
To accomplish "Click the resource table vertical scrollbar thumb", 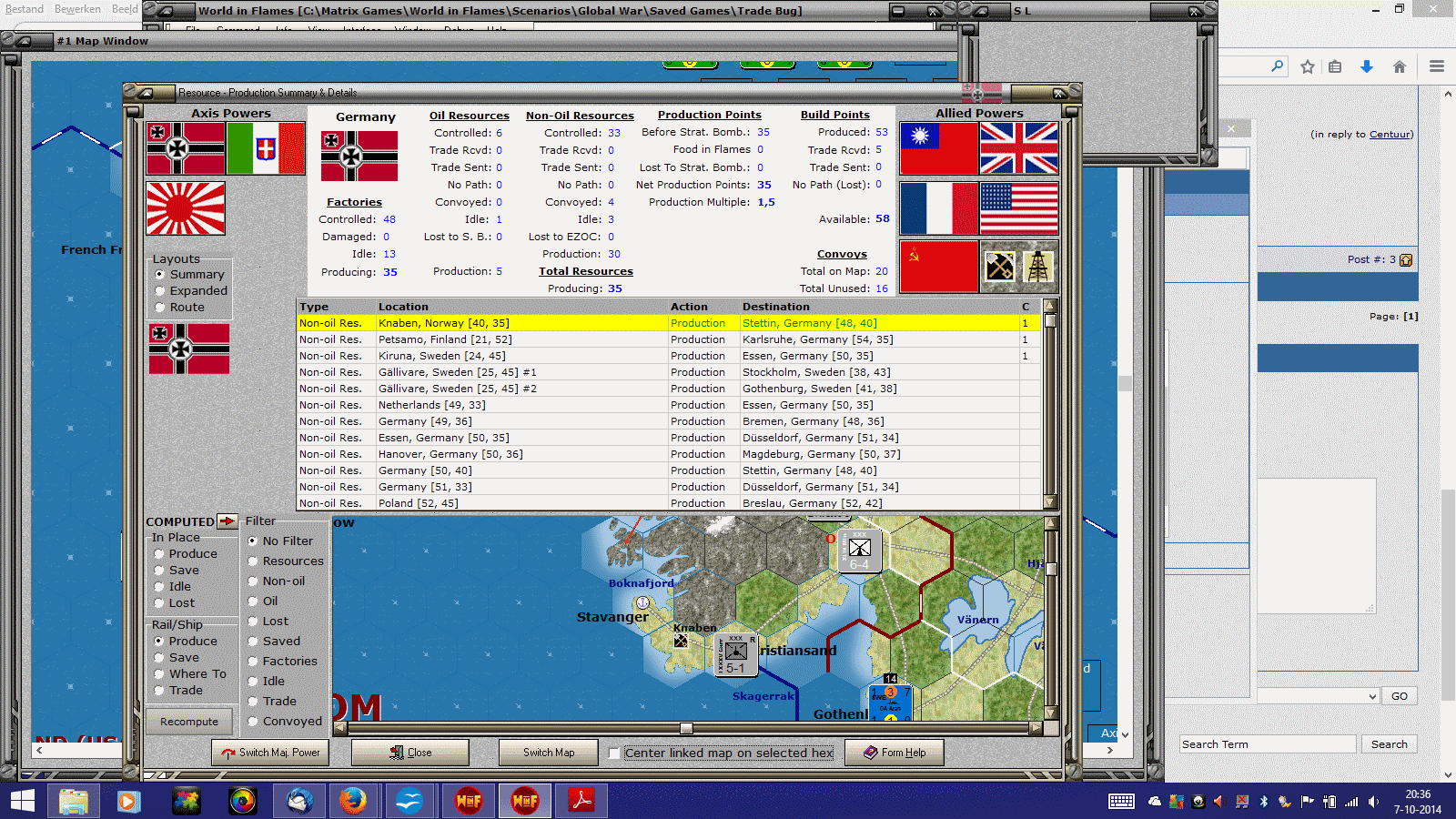I will coord(1050,320).
